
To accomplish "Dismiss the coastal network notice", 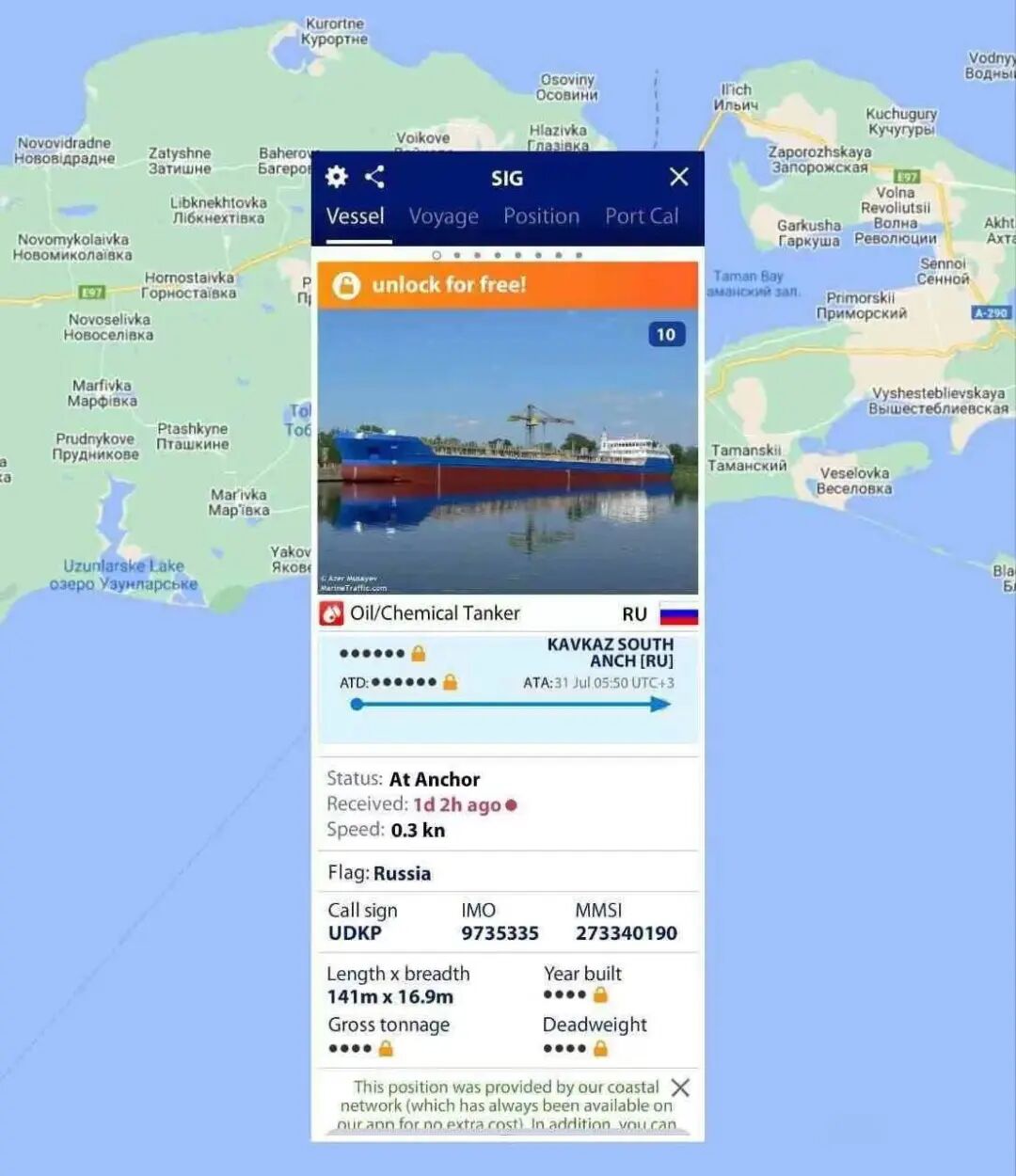I will click(x=681, y=1089).
